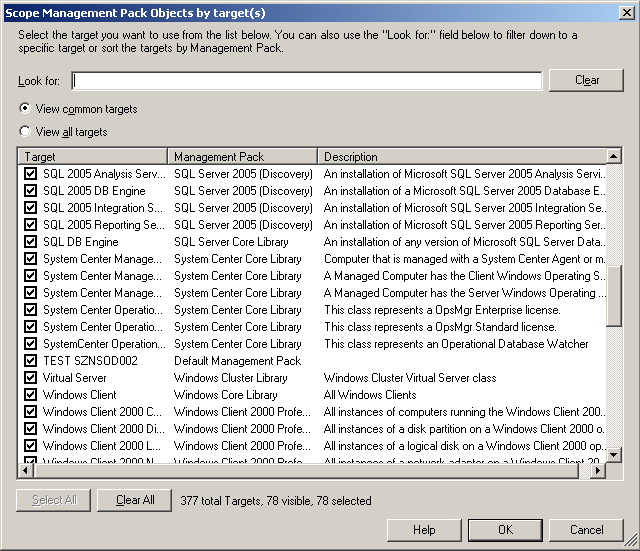Uncheck the SQL 2005 Analysis Serv... checkbox
The width and height of the screenshot is (640, 551).
click(30, 174)
